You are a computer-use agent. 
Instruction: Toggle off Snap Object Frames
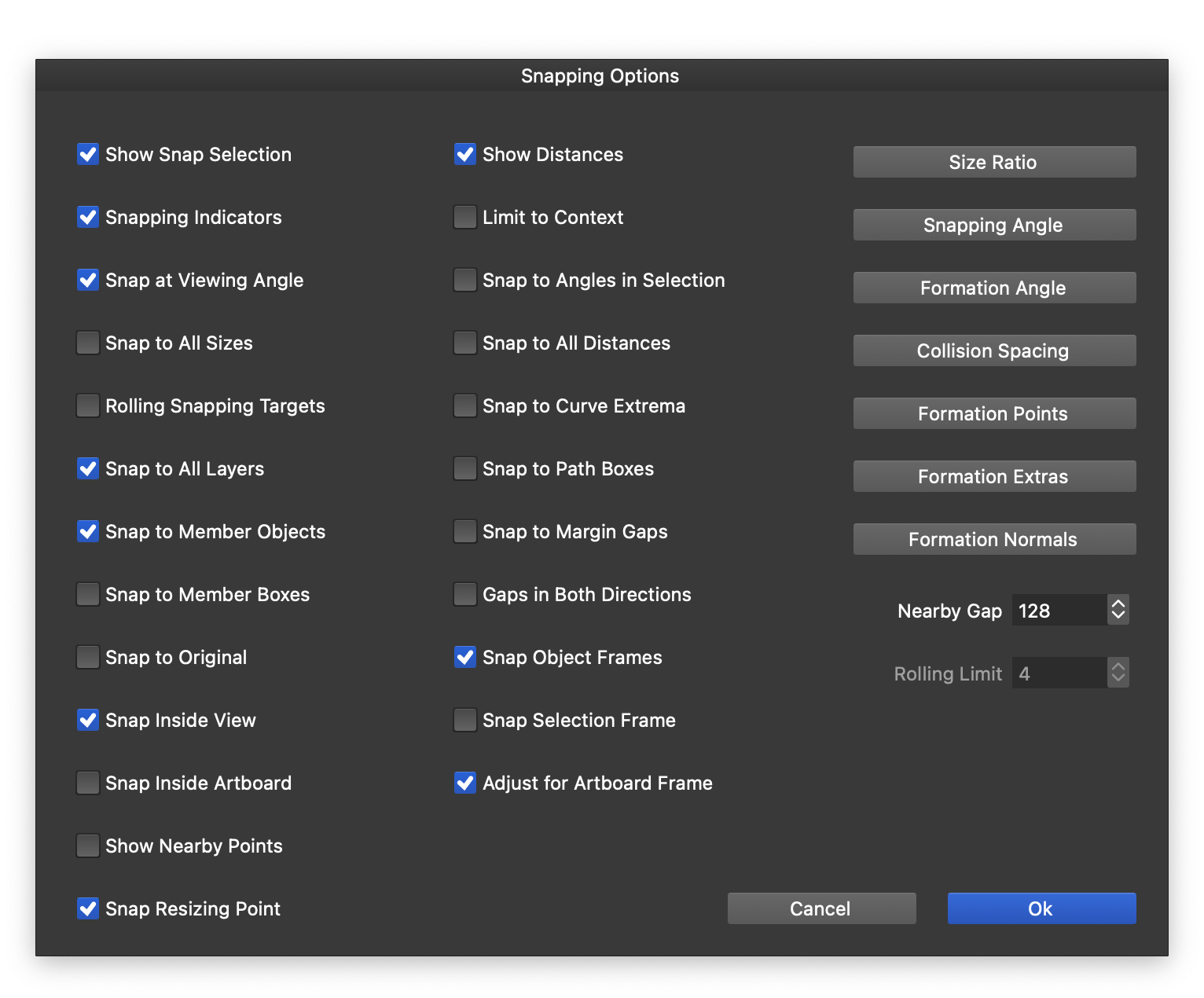[x=465, y=657]
